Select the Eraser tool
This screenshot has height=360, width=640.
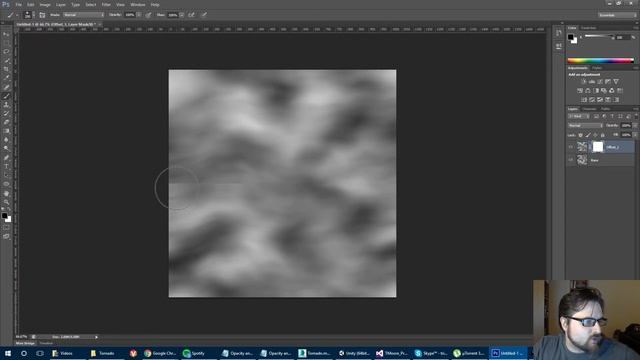pyautogui.click(x=7, y=122)
